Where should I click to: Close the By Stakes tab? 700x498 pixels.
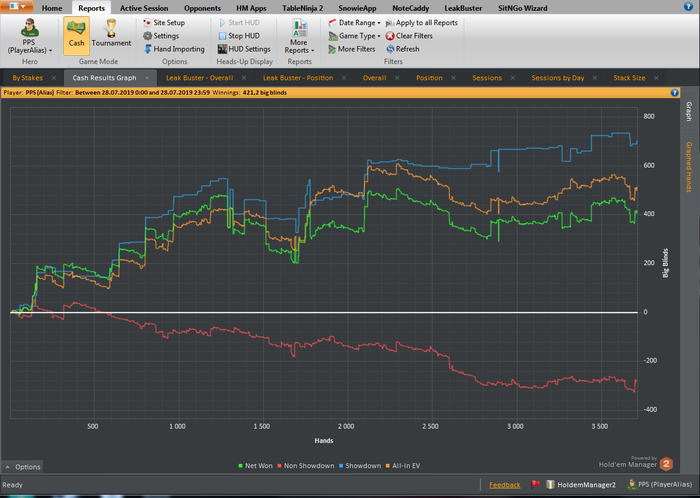coord(54,78)
